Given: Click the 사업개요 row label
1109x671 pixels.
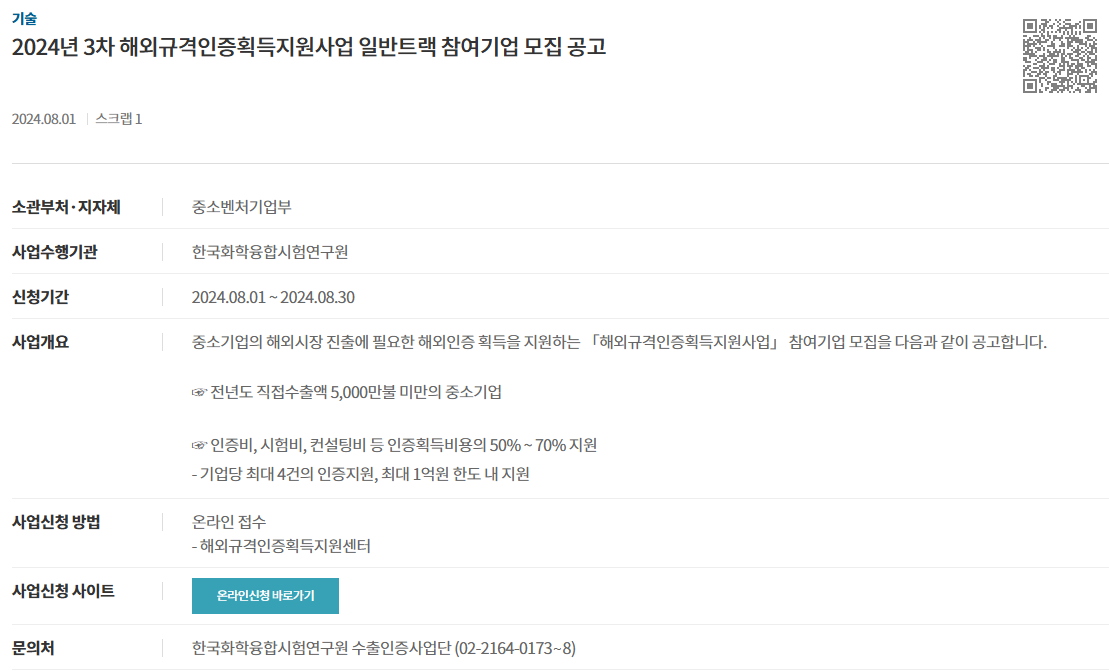Looking at the screenshot, I should click(40, 342).
